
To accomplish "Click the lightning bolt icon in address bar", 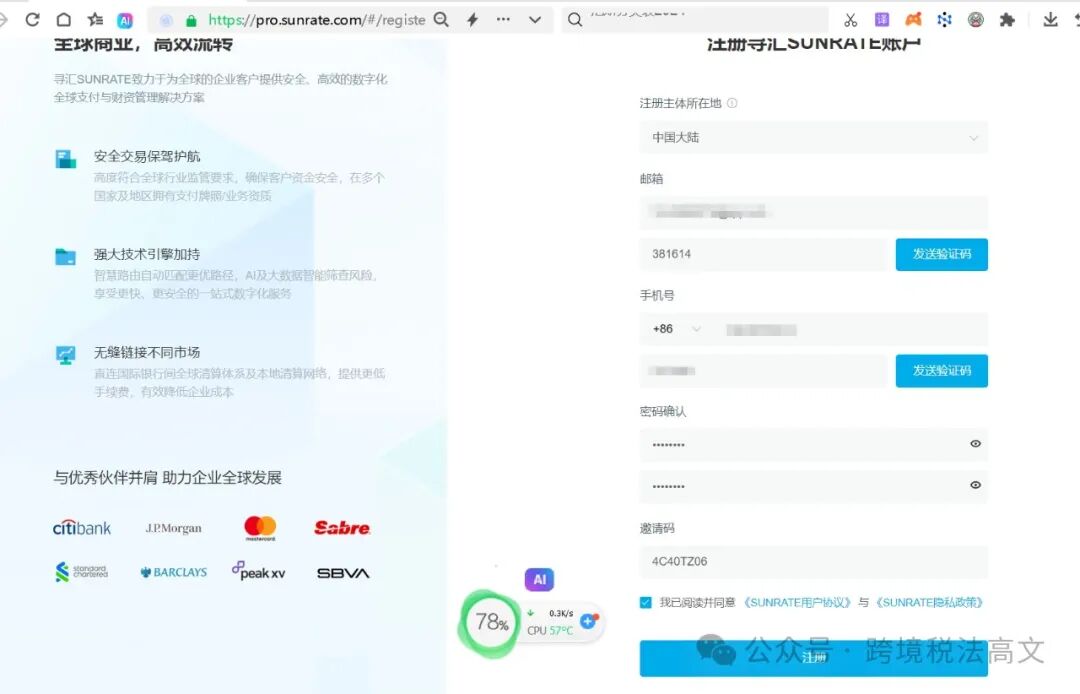I will point(472,20).
